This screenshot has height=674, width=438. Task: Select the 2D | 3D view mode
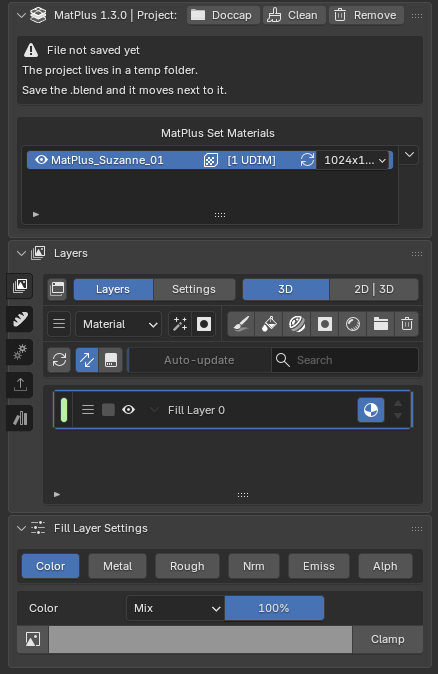(x=374, y=289)
